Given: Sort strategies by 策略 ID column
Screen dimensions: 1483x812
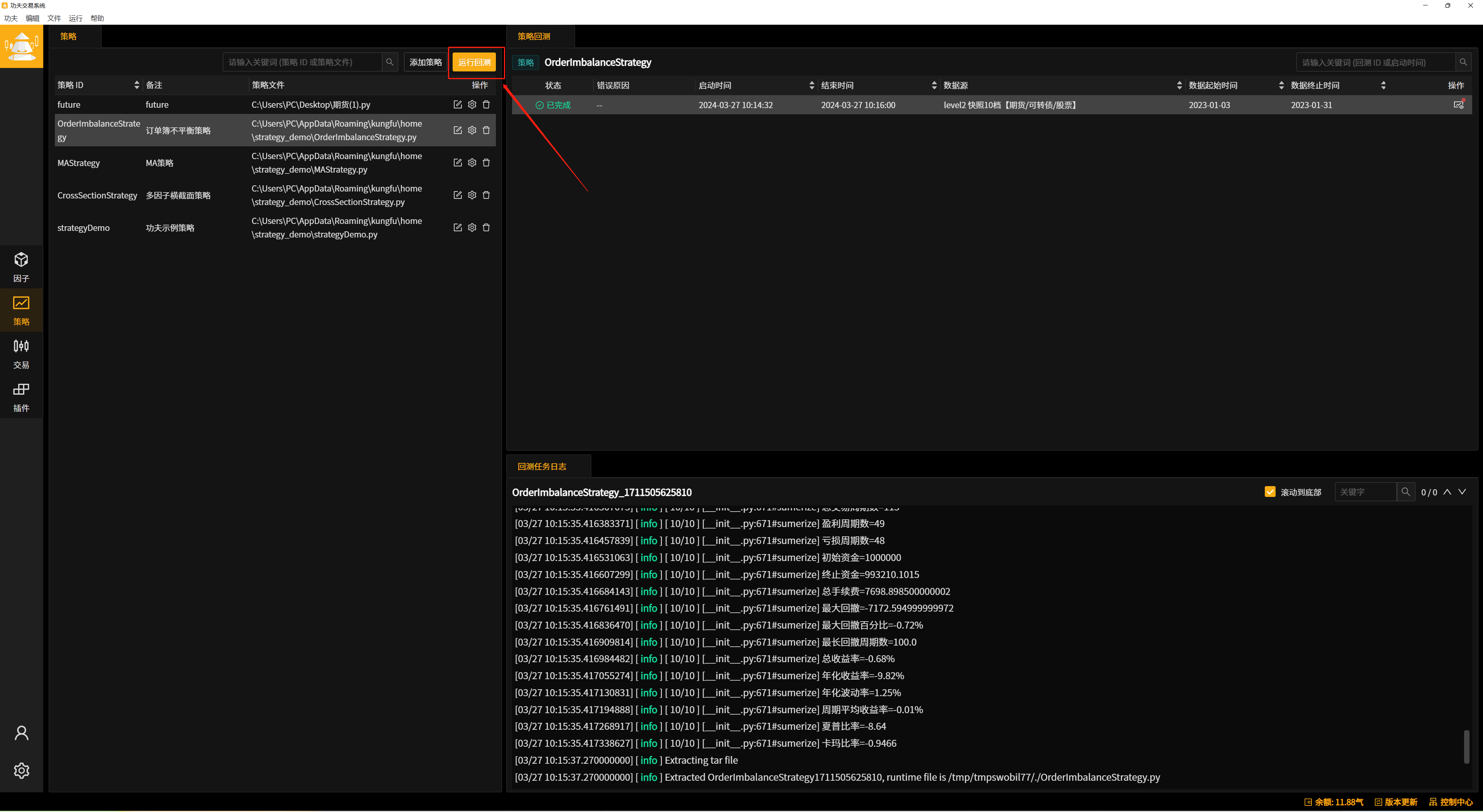Looking at the screenshot, I should pos(136,85).
